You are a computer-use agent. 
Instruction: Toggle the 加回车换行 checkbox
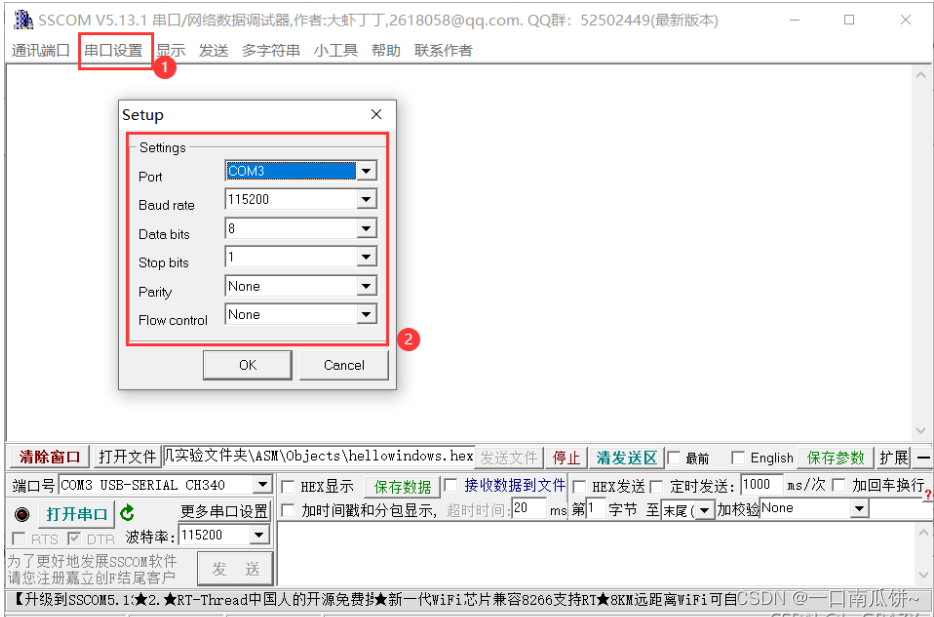click(839, 485)
